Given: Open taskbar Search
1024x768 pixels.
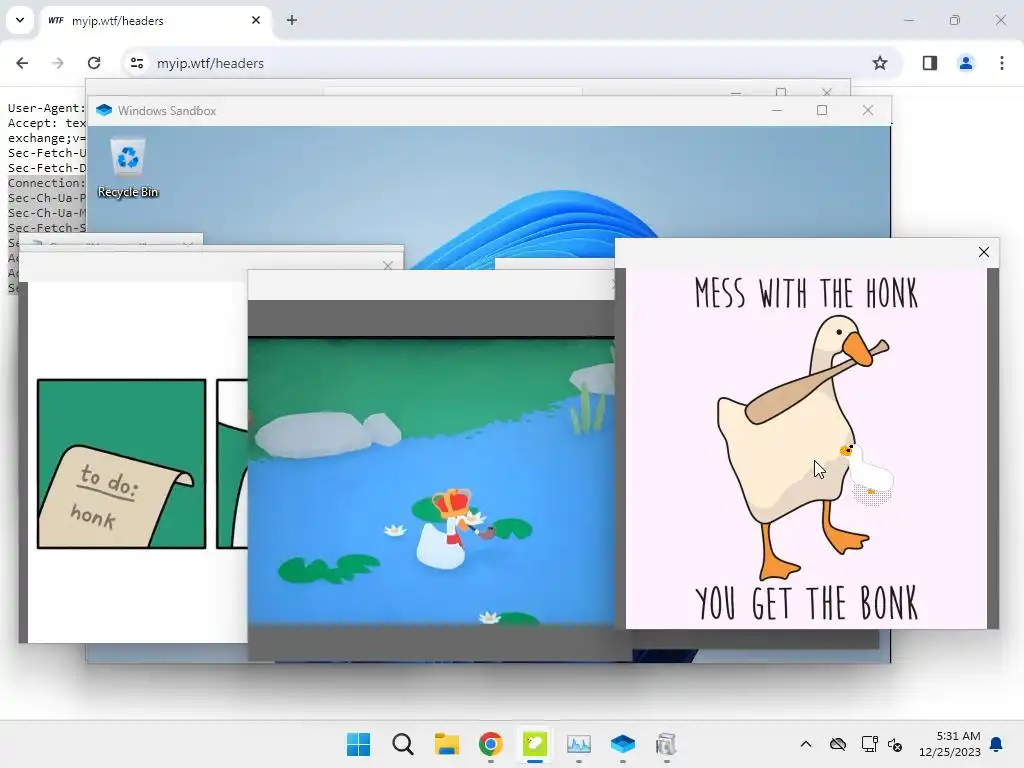Looking at the screenshot, I should (403, 744).
